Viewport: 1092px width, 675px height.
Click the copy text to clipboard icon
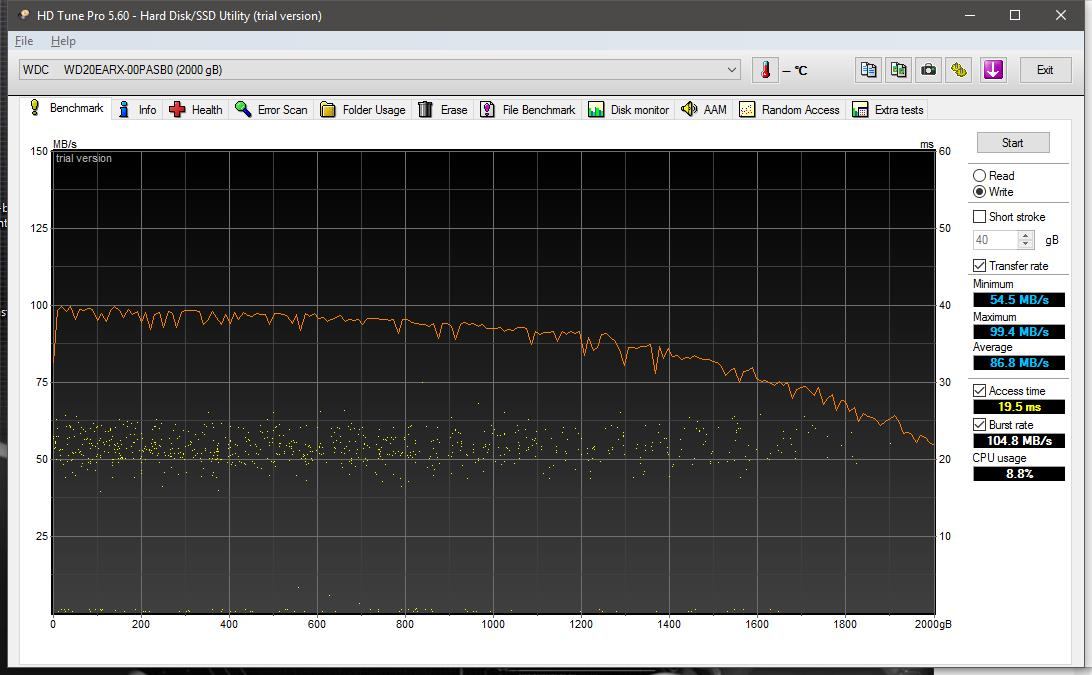(x=868, y=70)
